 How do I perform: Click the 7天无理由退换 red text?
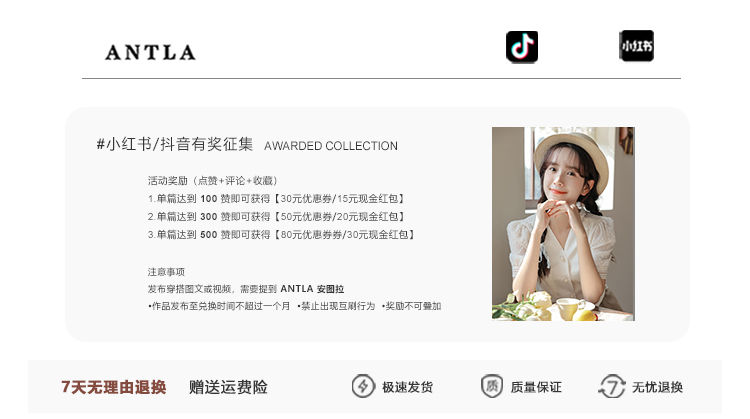pyautogui.click(x=114, y=387)
